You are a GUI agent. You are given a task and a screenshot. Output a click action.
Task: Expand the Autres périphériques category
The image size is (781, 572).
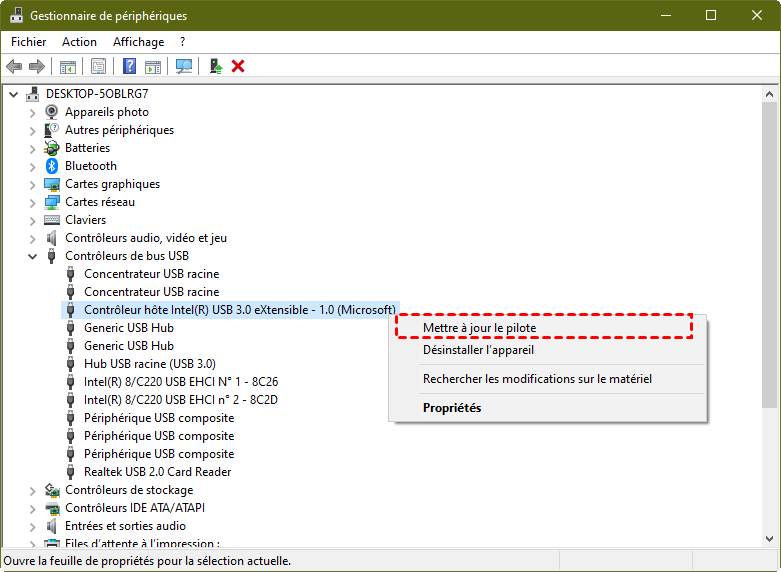point(32,131)
